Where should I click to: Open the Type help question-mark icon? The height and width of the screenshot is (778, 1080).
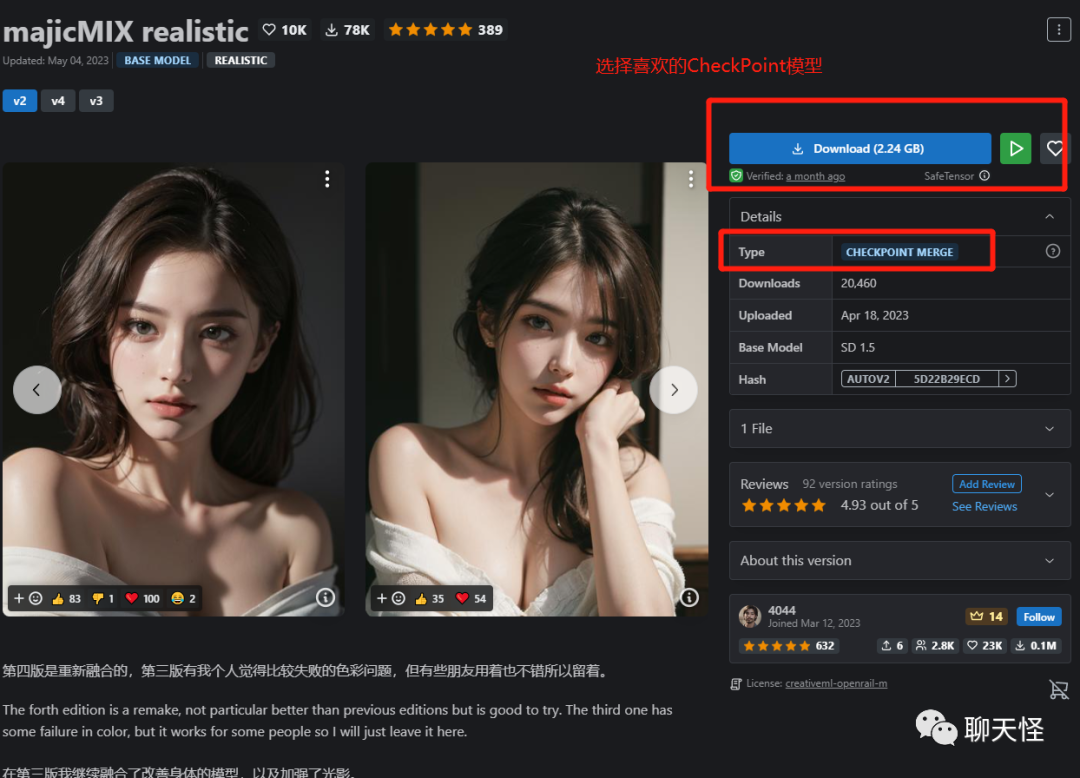(1052, 251)
